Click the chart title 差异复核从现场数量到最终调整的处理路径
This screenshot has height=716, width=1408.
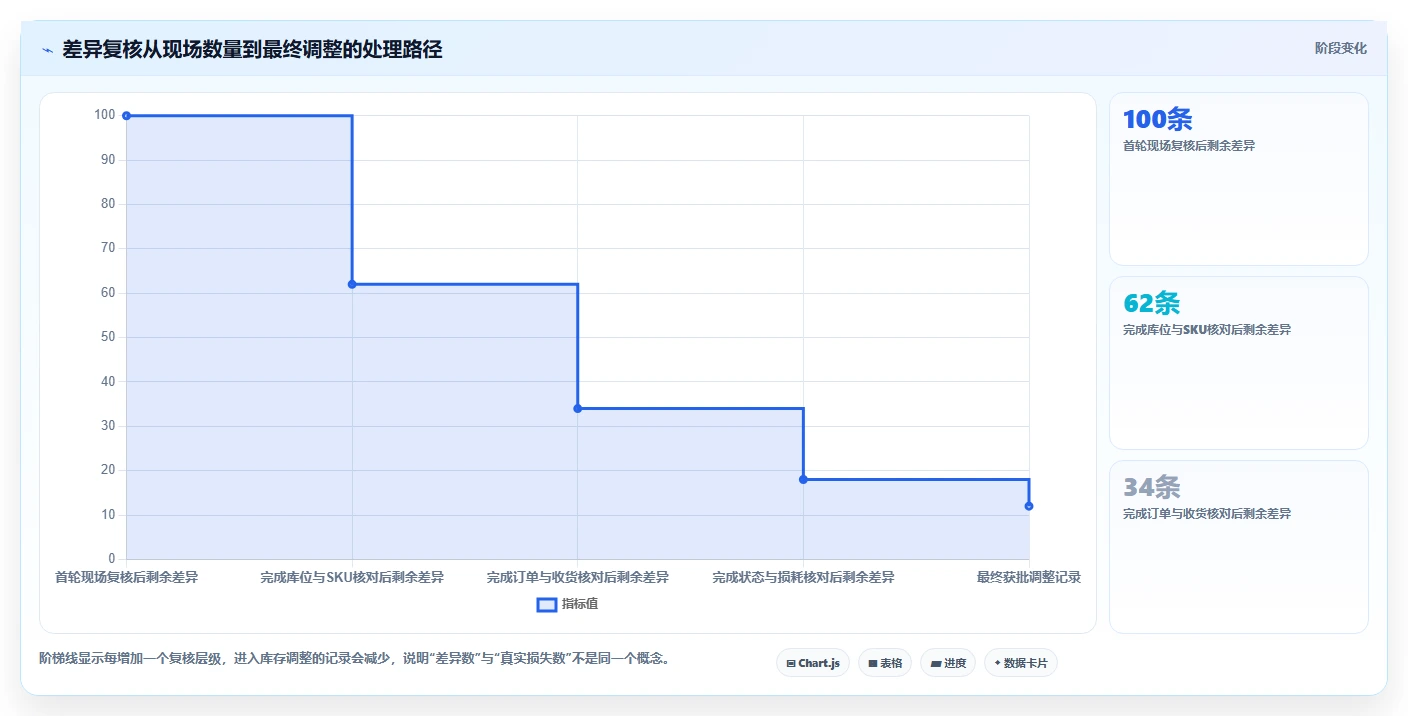[252, 49]
